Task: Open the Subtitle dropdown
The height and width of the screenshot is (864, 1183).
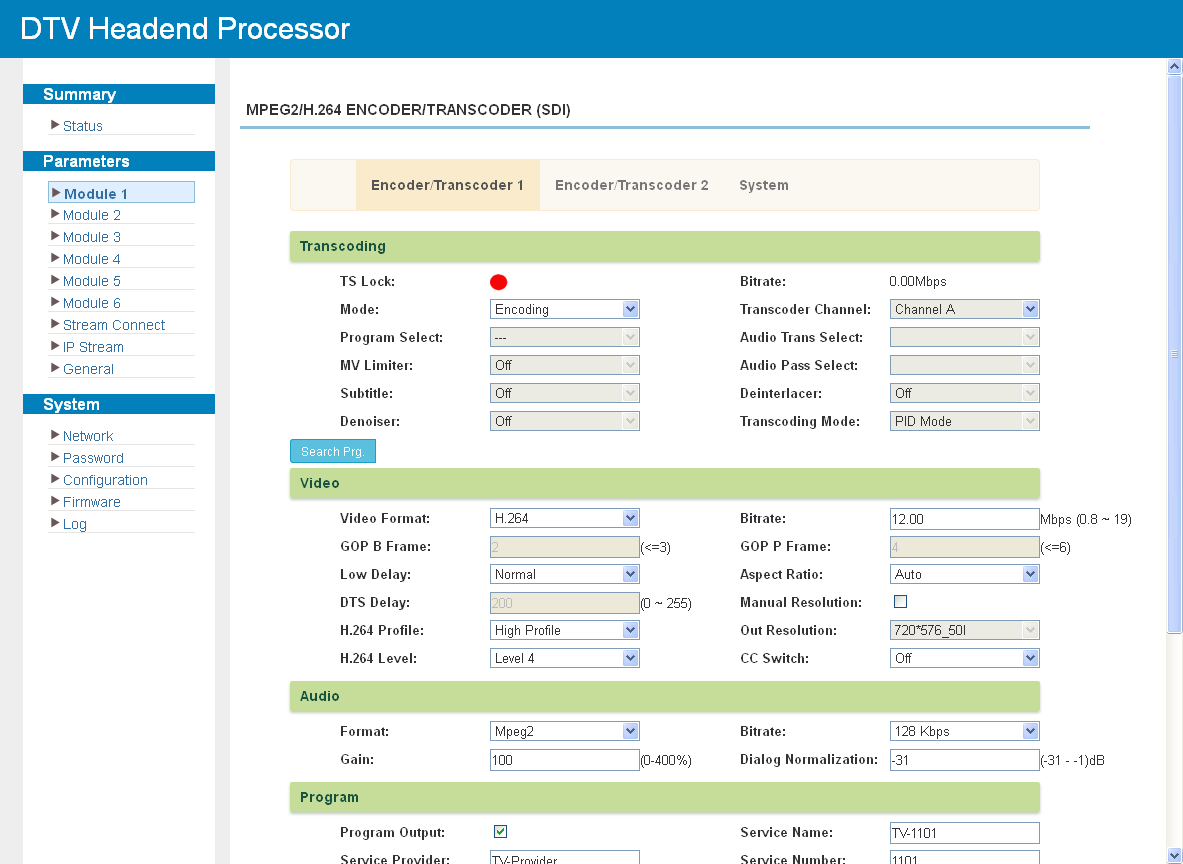Action: (564, 393)
